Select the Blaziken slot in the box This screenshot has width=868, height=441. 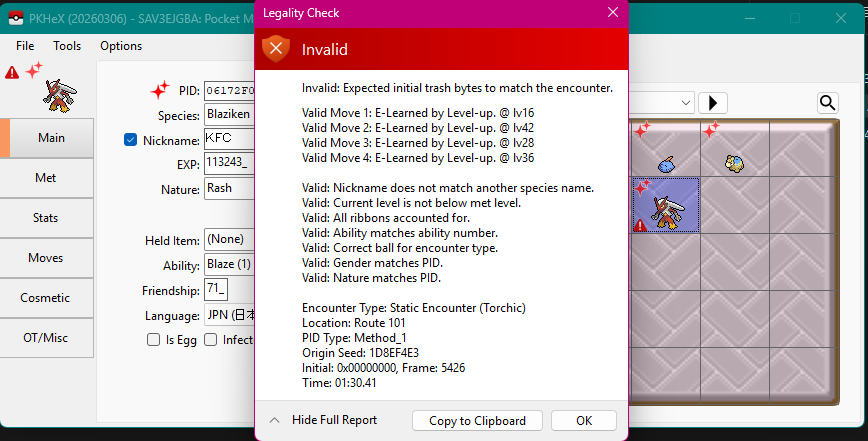point(665,207)
